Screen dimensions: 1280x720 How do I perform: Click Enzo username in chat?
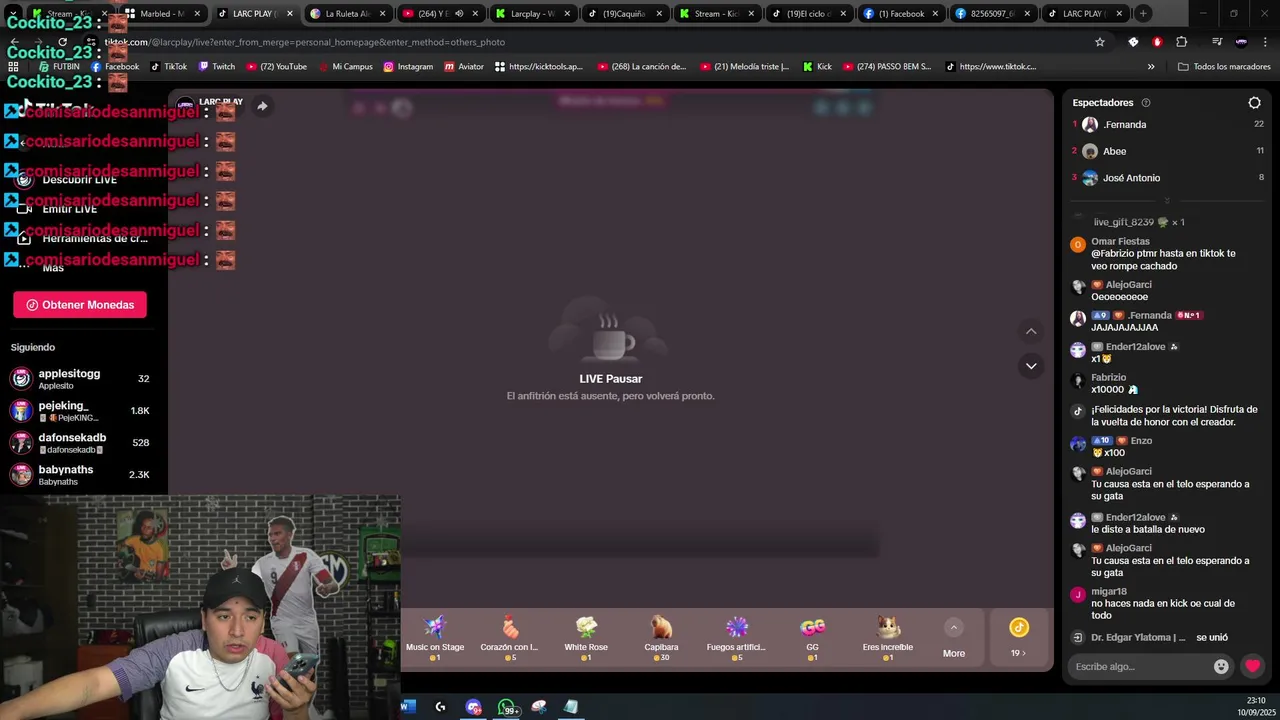coord(1141,440)
